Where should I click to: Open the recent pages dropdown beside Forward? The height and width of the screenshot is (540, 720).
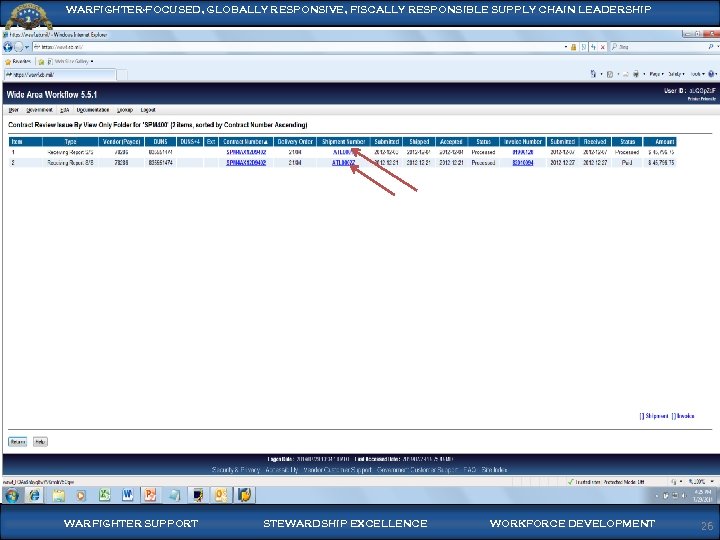point(27,47)
